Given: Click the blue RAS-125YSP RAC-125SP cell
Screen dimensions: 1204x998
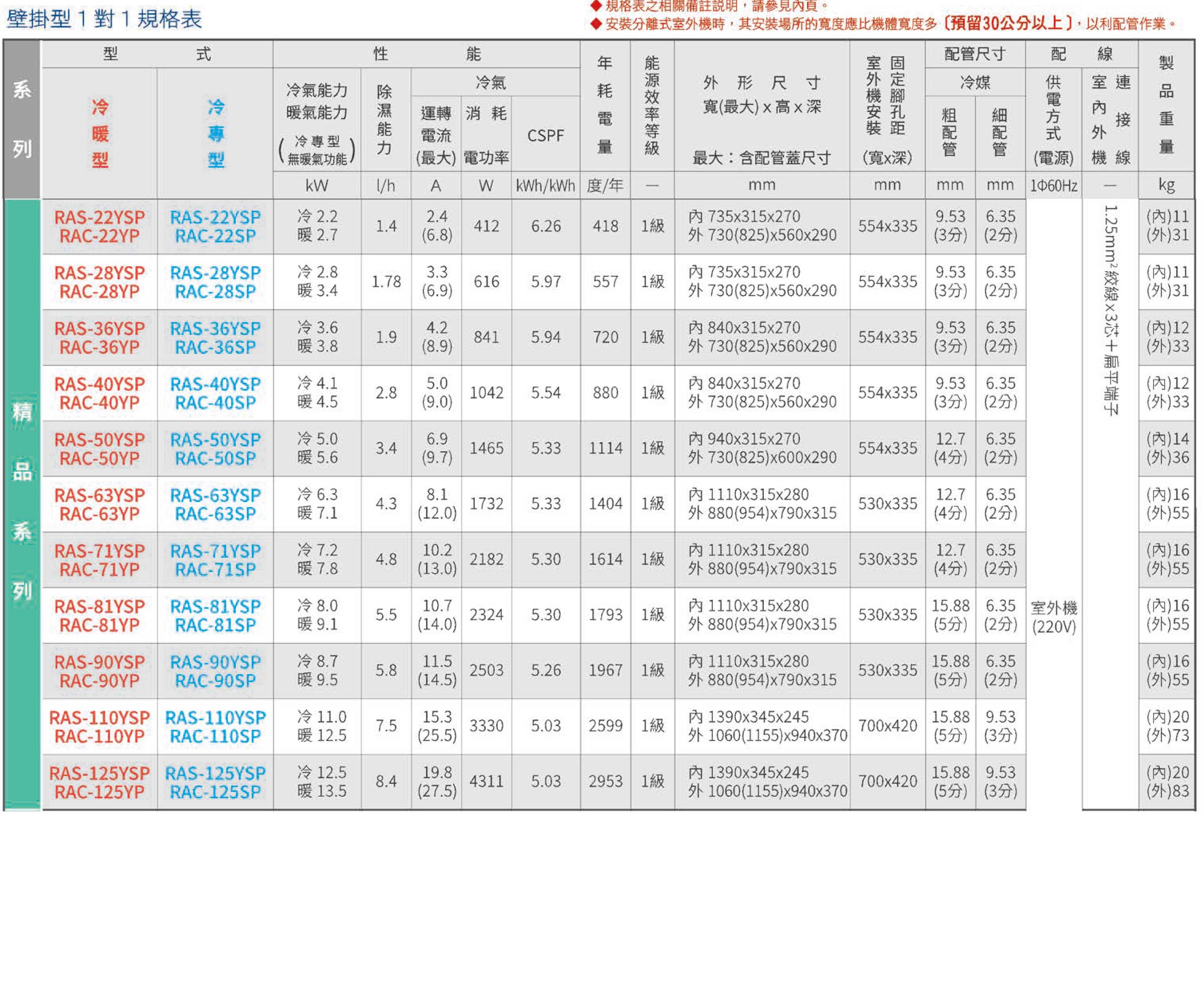Looking at the screenshot, I should (215, 783).
